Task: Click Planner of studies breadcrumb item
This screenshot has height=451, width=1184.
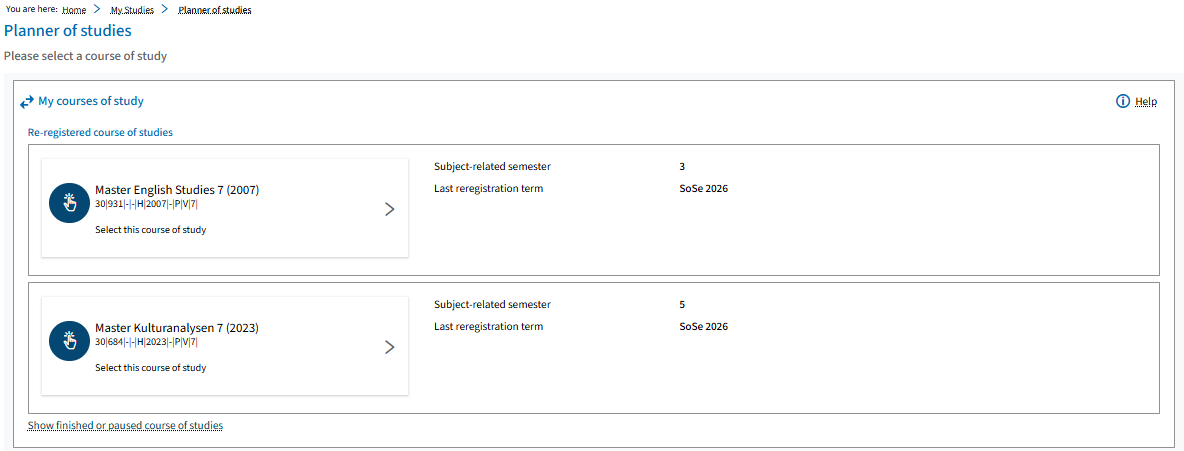Action: [x=215, y=10]
